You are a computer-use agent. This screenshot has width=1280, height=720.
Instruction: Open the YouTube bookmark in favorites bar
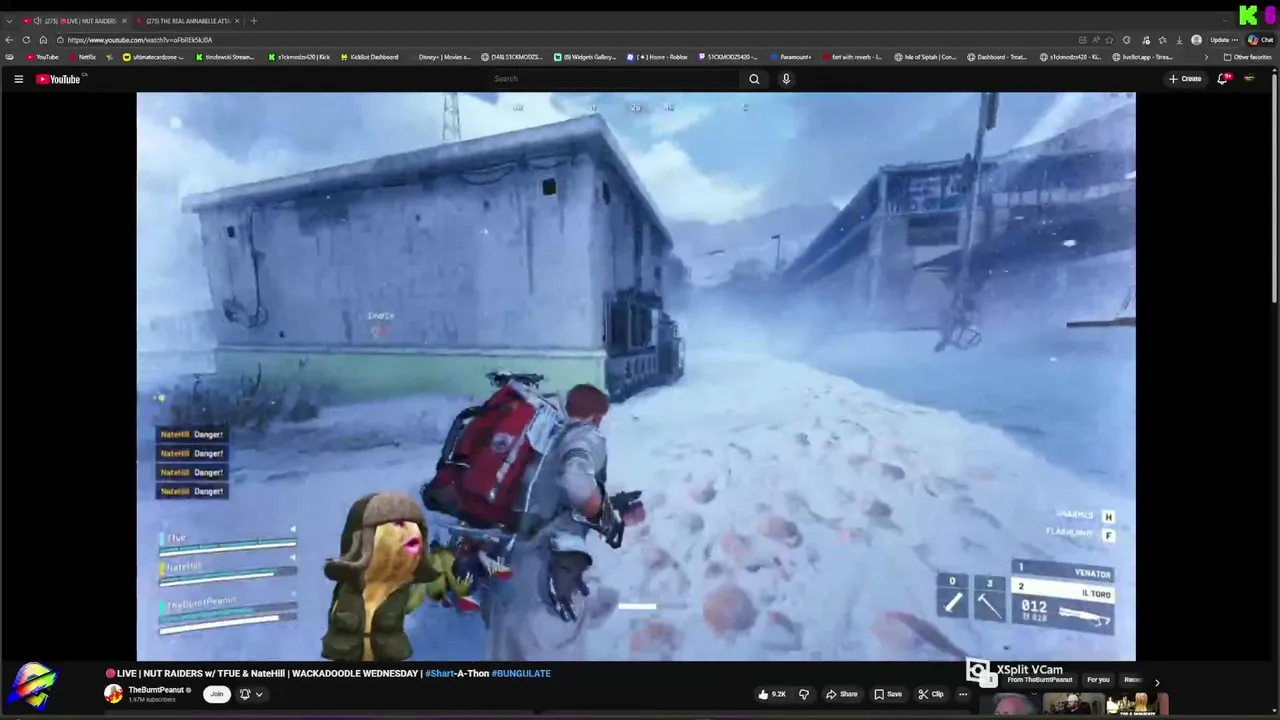(x=42, y=57)
